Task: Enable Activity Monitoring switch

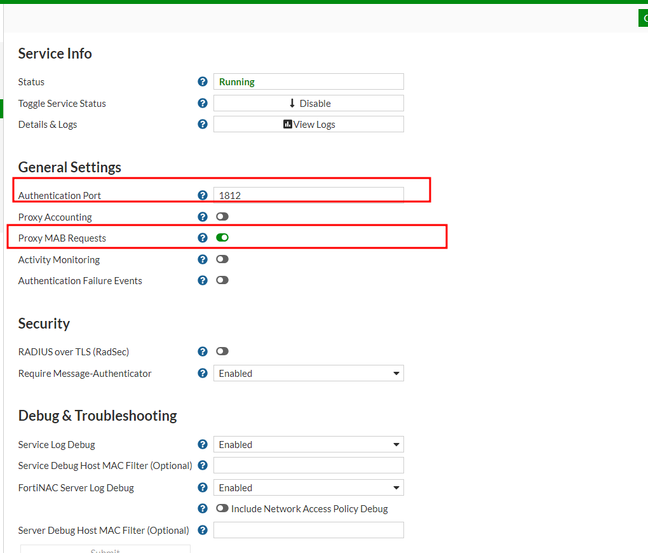Action: pos(222,260)
